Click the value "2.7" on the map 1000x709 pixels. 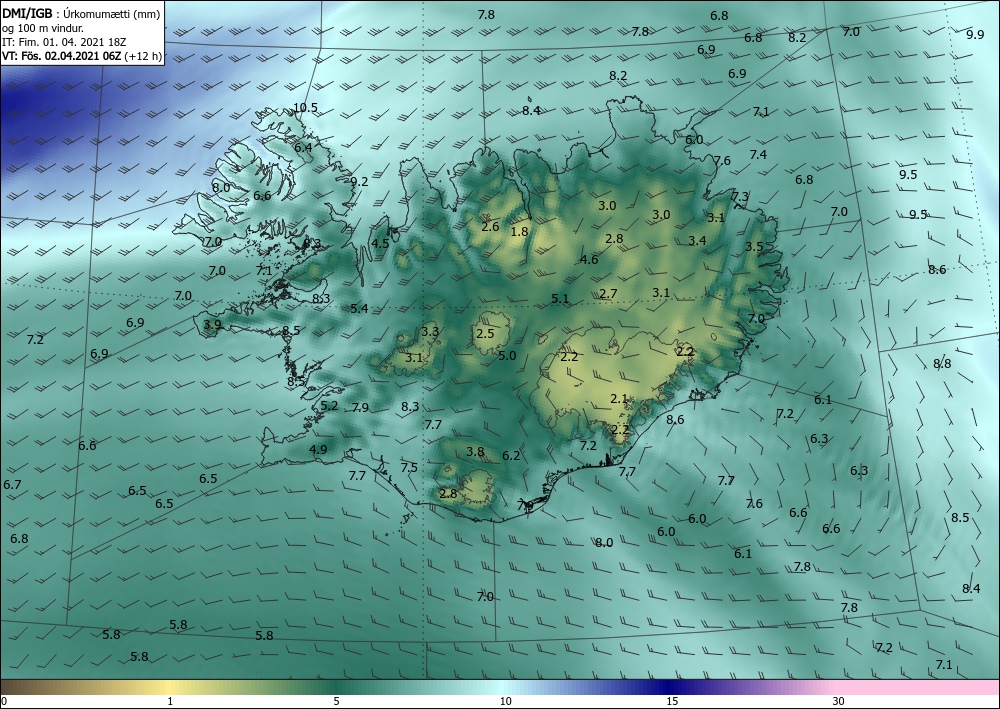pos(608,293)
